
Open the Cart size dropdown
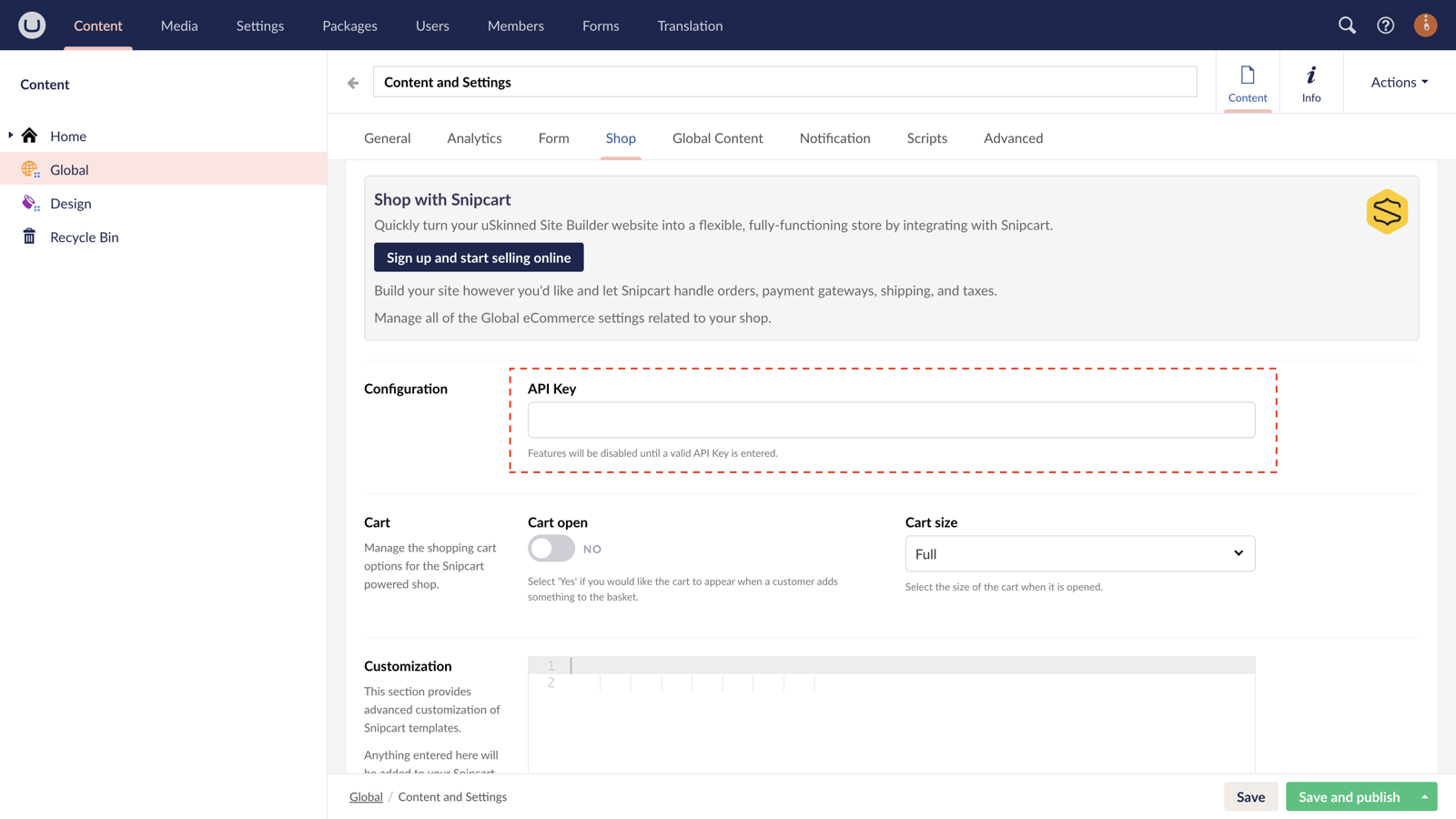pyautogui.click(x=1079, y=553)
